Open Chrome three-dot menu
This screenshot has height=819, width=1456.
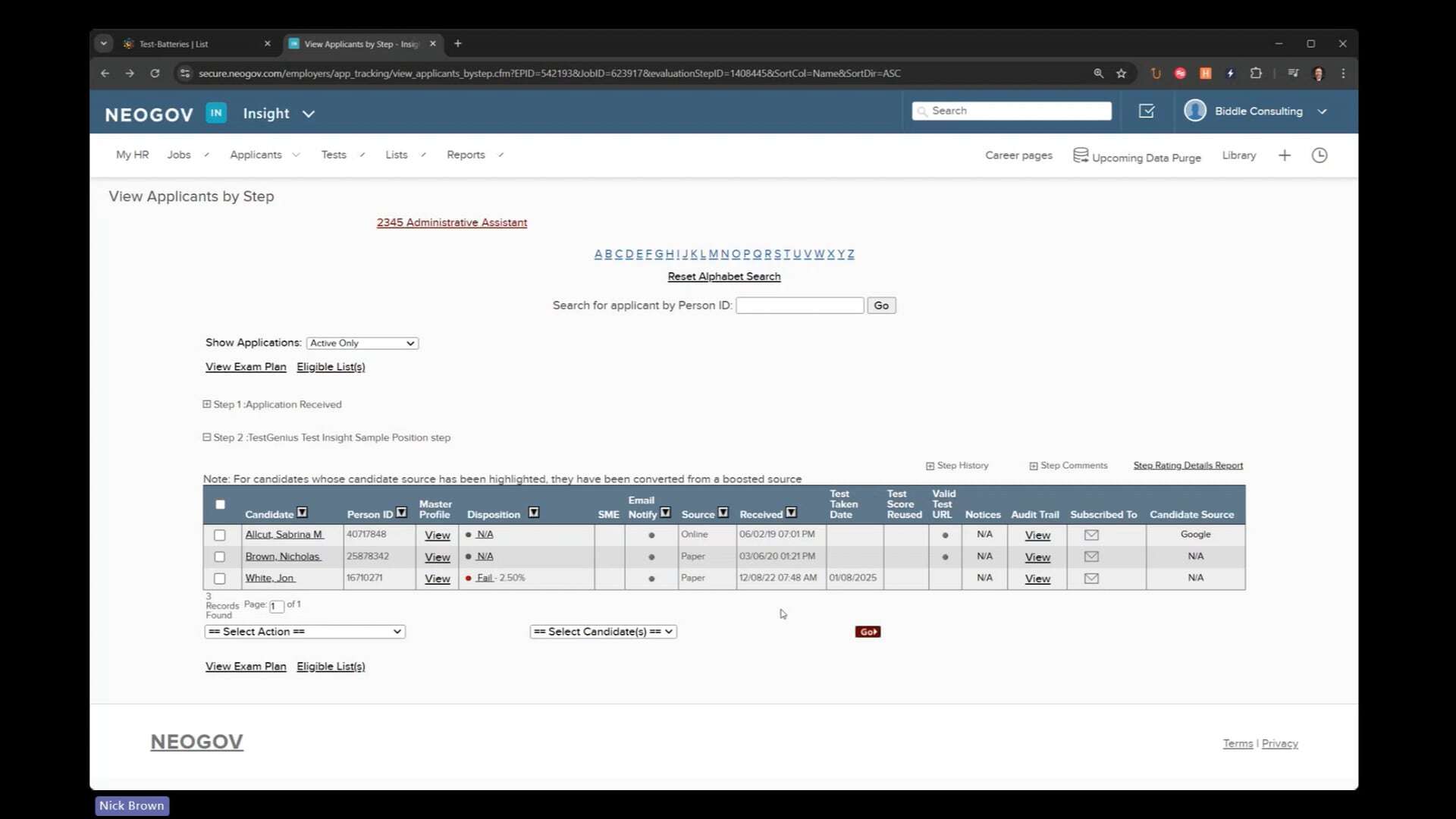click(x=1343, y=74)
